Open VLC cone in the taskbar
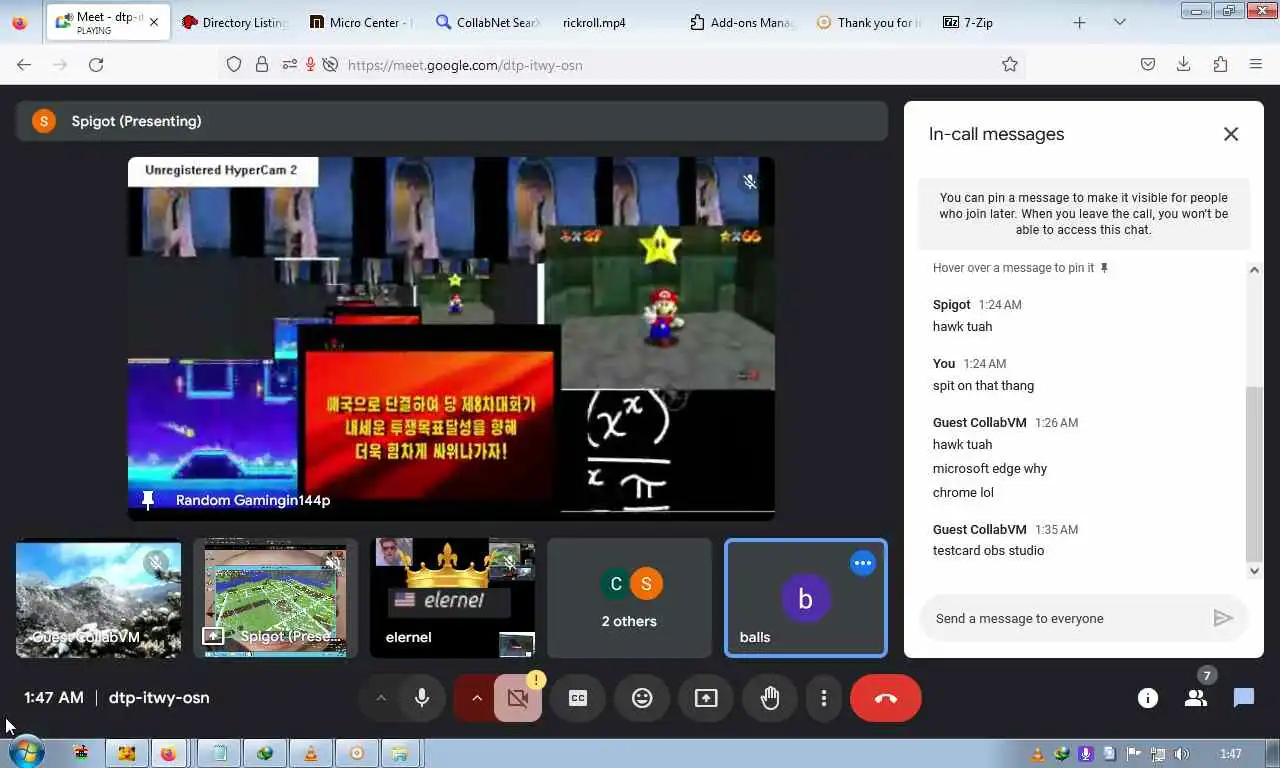The height and width of the screenshot is (768, 1280). pos(311,753)
